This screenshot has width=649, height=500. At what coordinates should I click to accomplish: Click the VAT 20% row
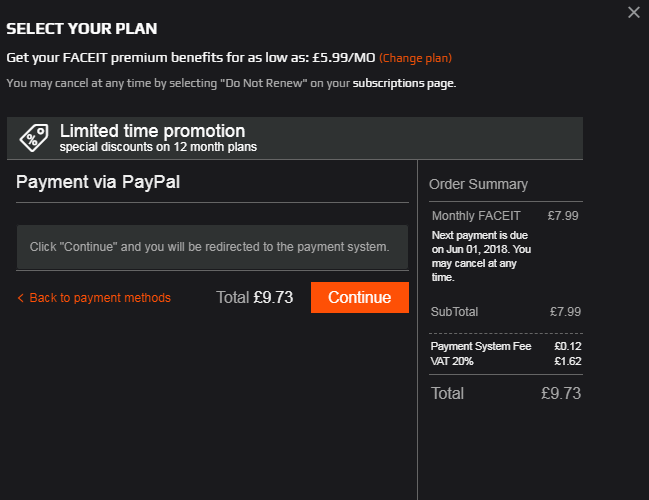pos(505,361)
